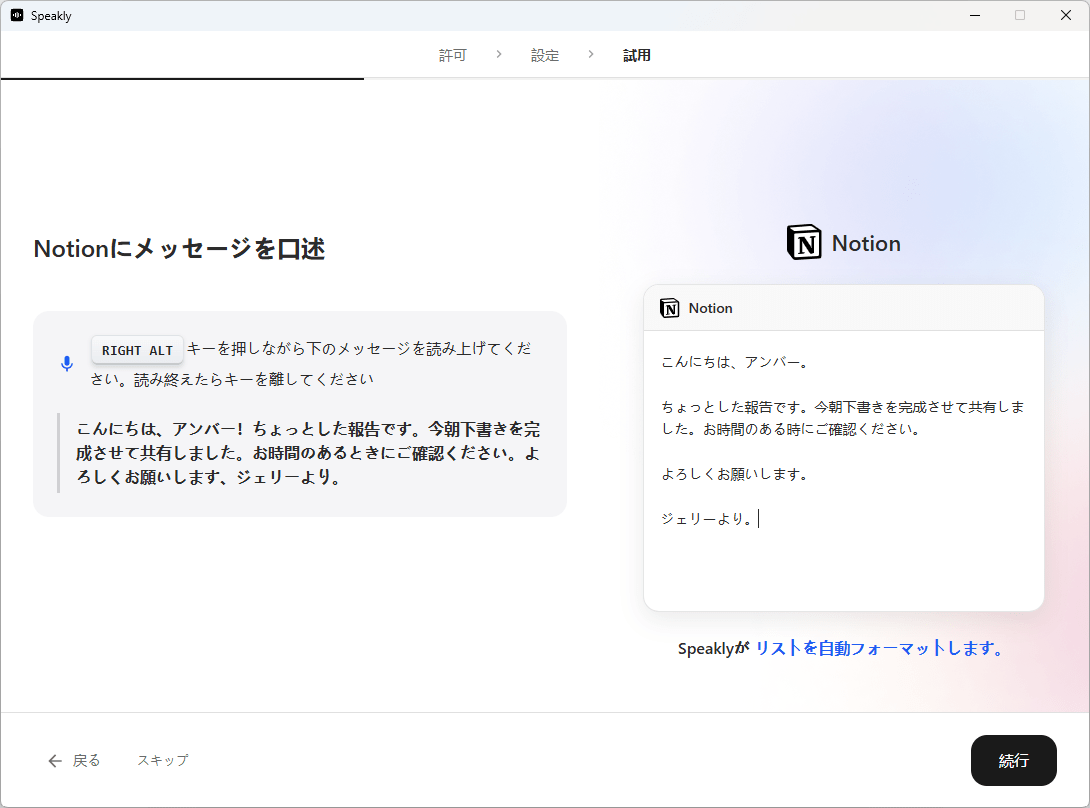
Task: Click the large Notion logo icon
Action: coord(804,243)
